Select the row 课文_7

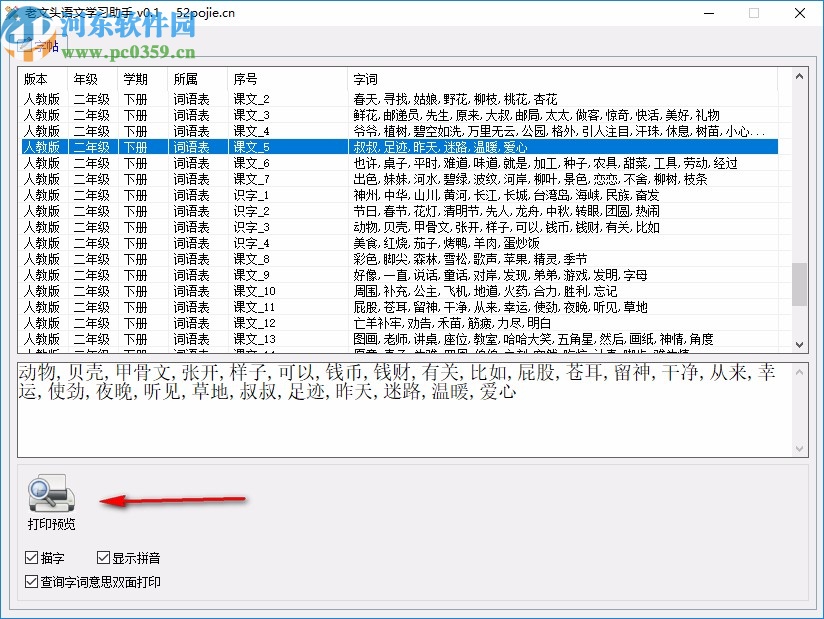coord(399,179)
